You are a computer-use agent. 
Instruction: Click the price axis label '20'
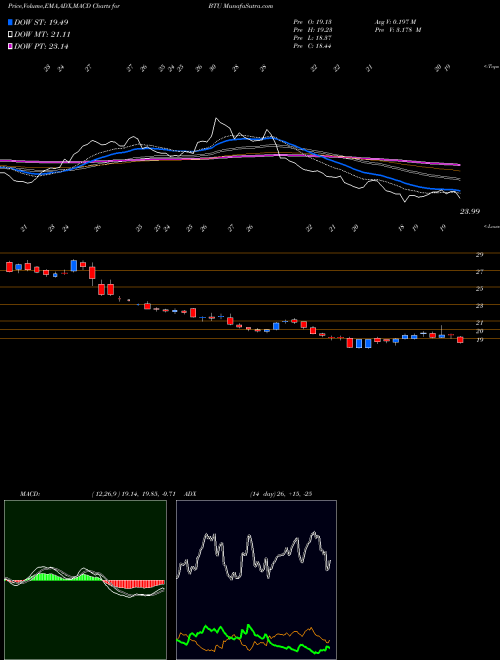[479, 331]
